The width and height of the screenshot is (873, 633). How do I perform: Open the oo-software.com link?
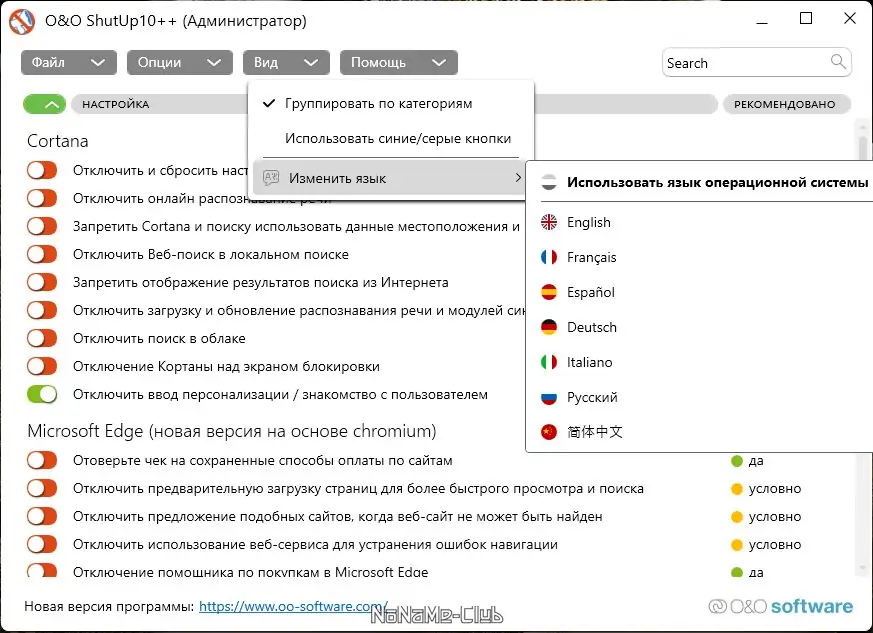pos(289,606)
